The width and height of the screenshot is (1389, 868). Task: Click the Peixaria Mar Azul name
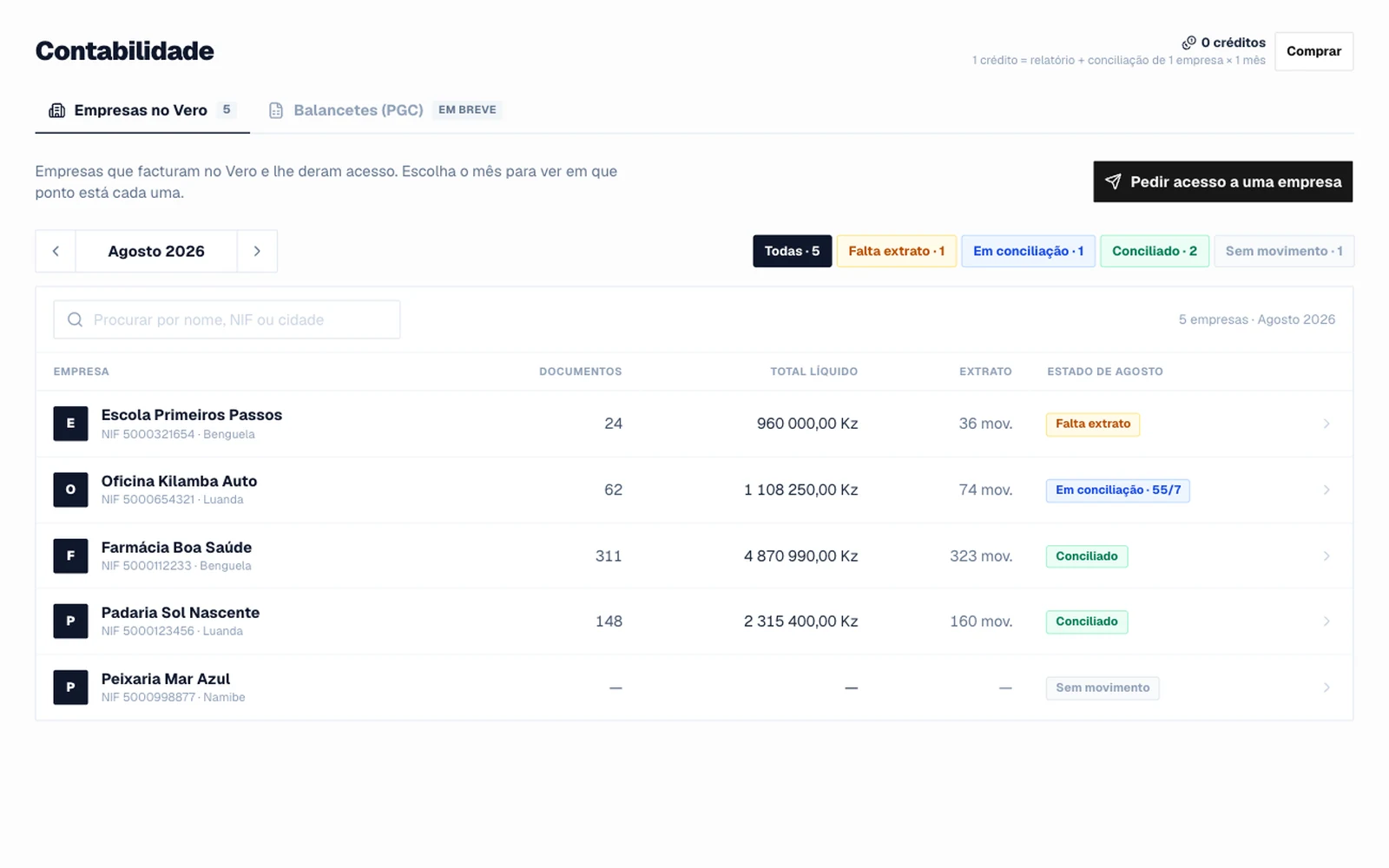[166, 679]
